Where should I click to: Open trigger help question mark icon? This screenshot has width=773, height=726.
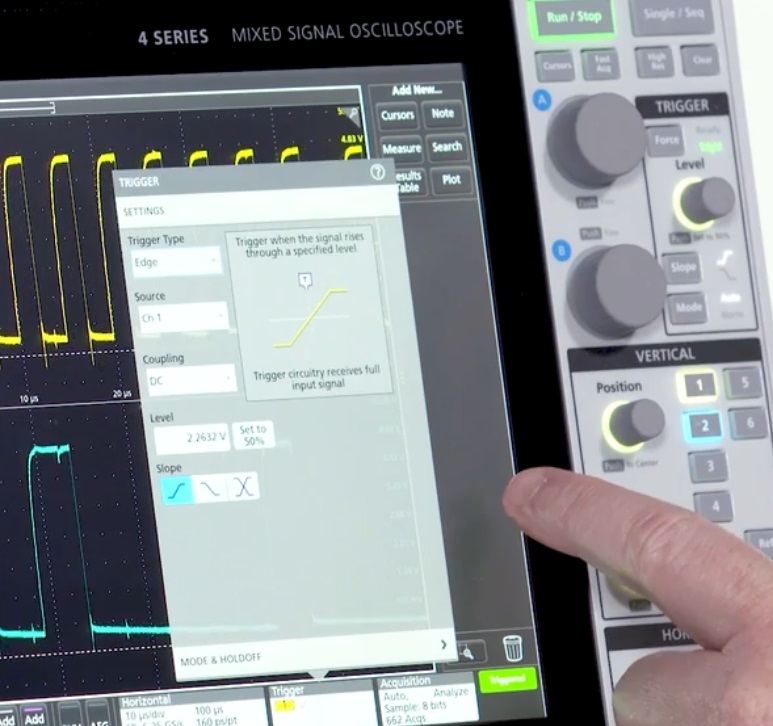click(x=377, y=172)
